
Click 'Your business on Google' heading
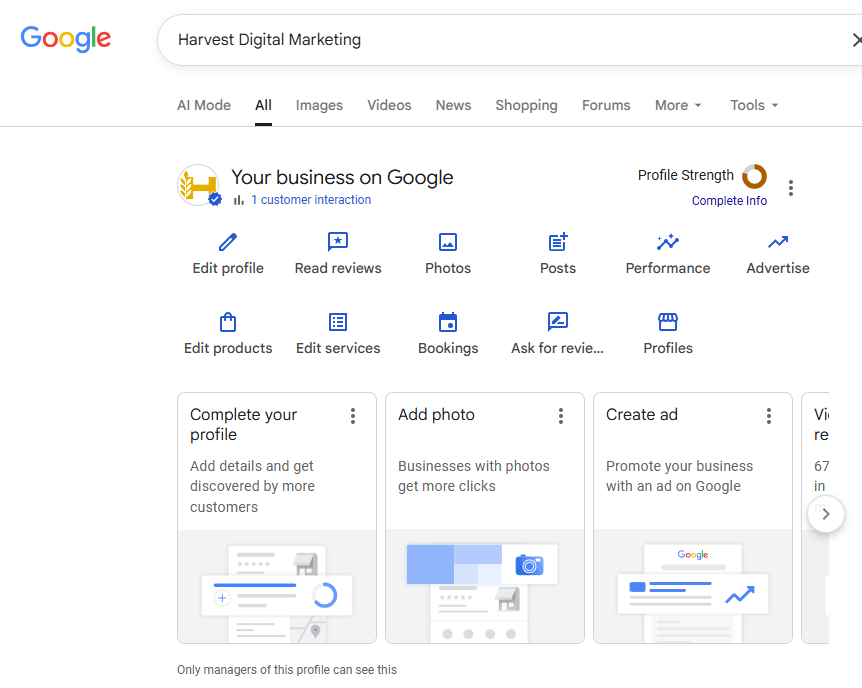[x=342, y=177]
